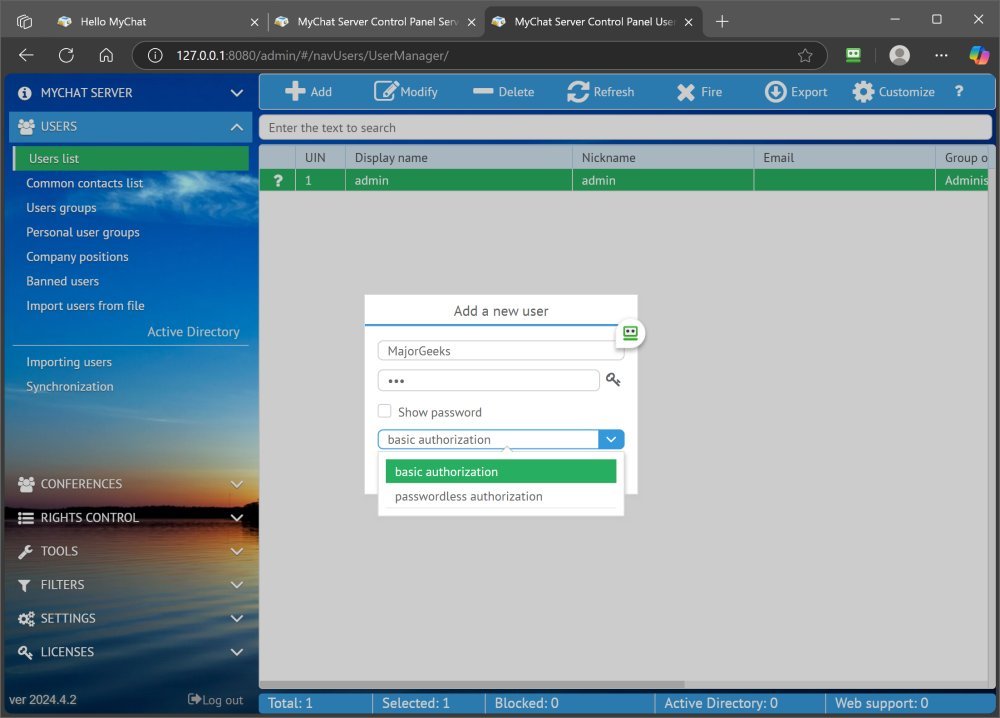Sort by Email column header

coord(844,158)
